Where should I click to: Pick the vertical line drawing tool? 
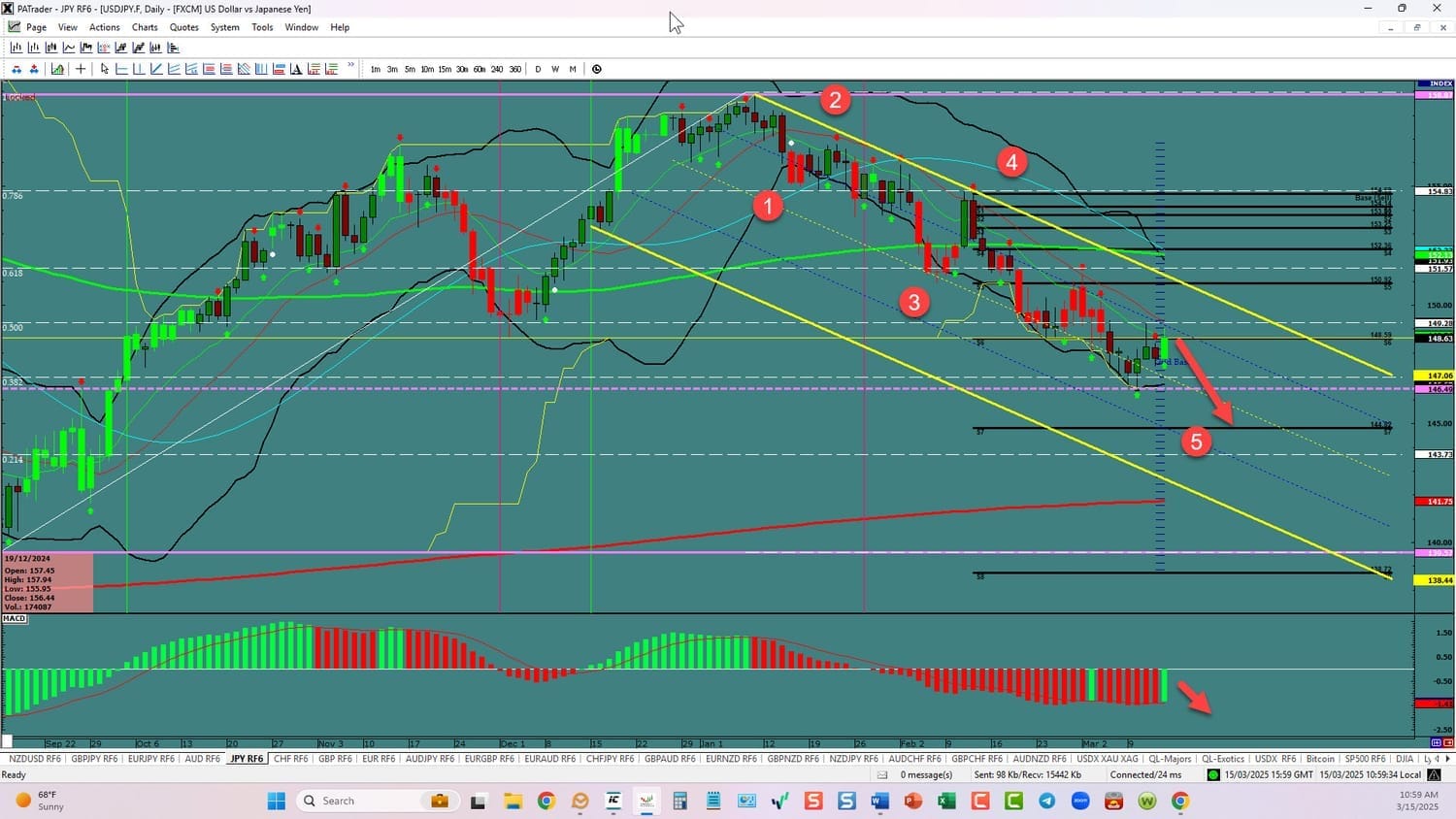[139, 69]
